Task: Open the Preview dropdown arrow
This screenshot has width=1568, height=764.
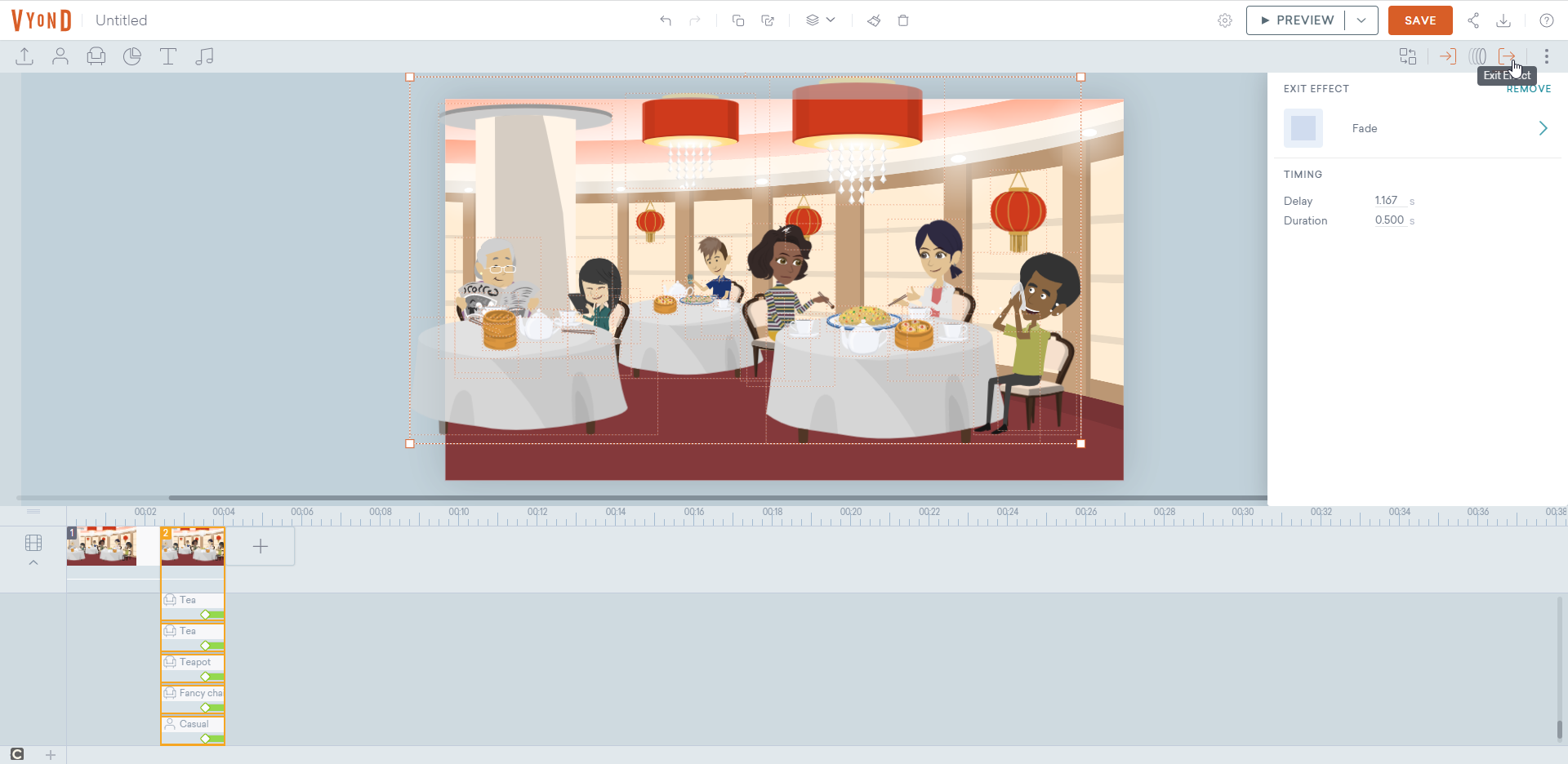Action: coord(1361,20)
